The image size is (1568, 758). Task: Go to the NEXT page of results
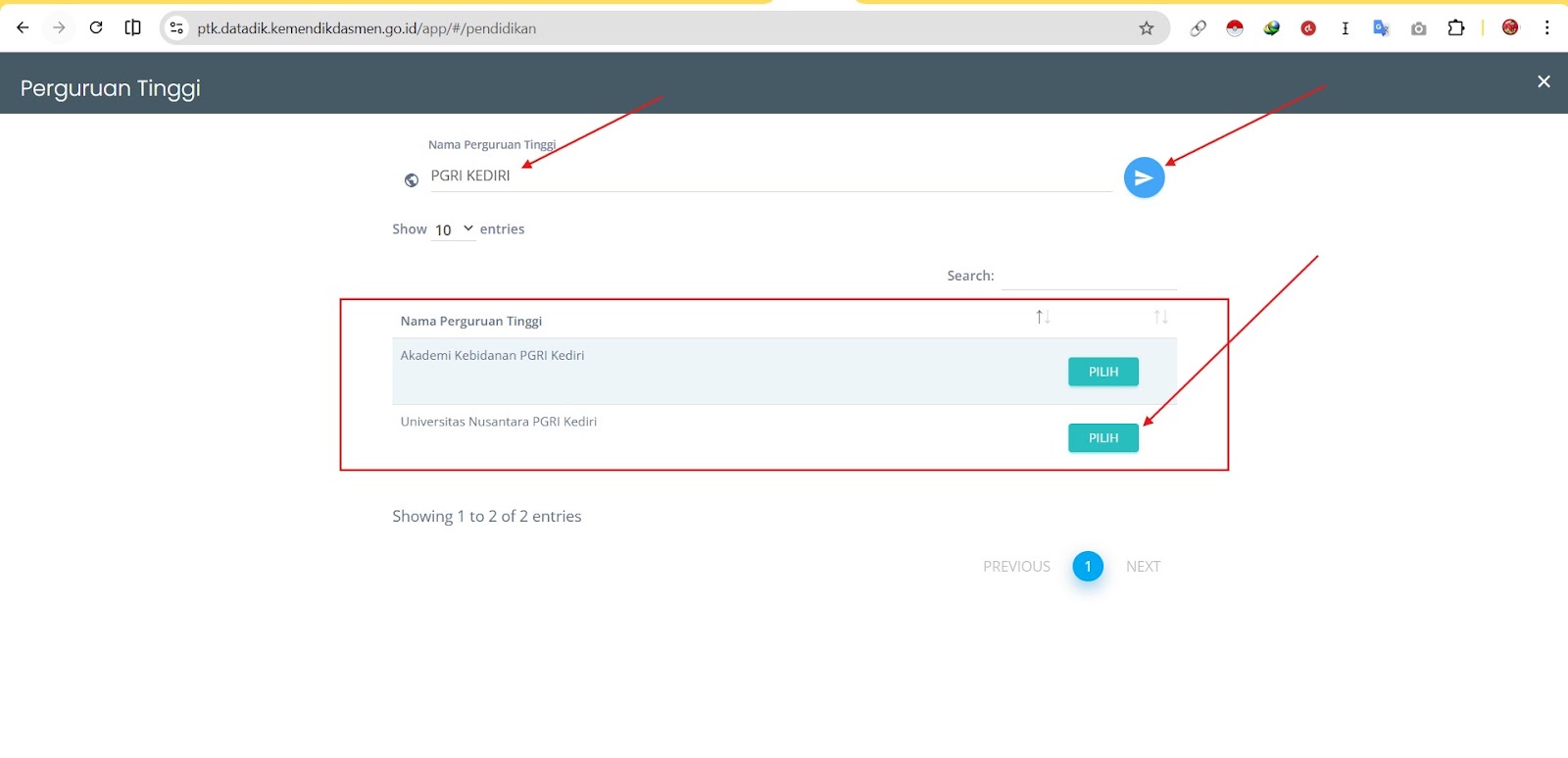[x=1143, y=567]
